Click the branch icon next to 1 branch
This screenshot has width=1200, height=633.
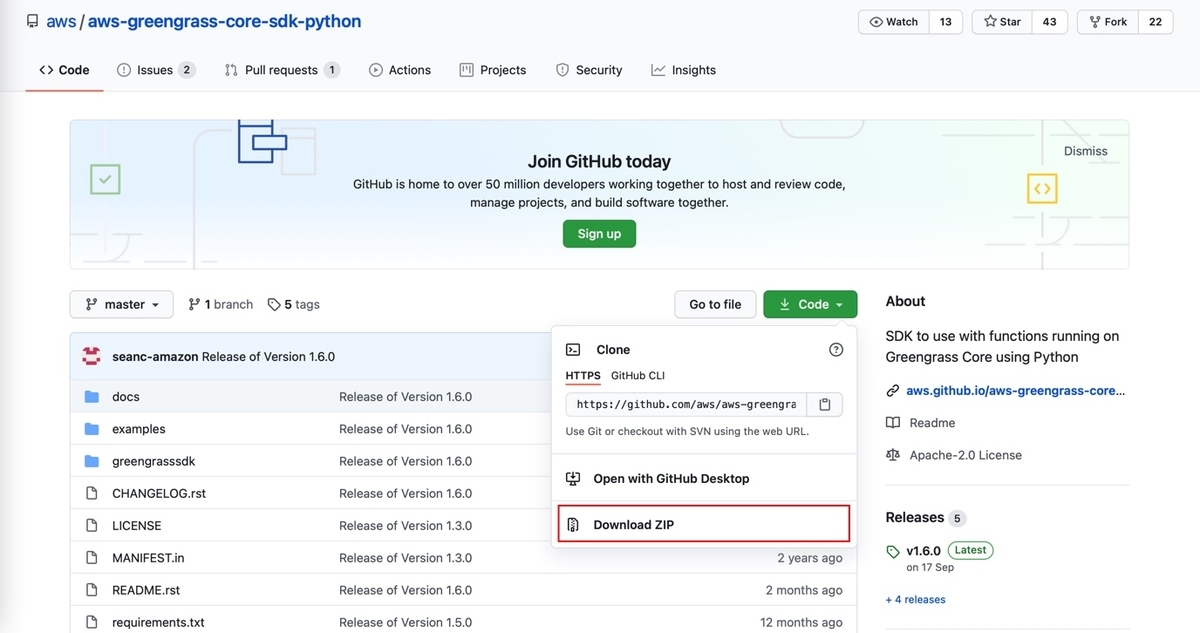(x=195, y=304)
